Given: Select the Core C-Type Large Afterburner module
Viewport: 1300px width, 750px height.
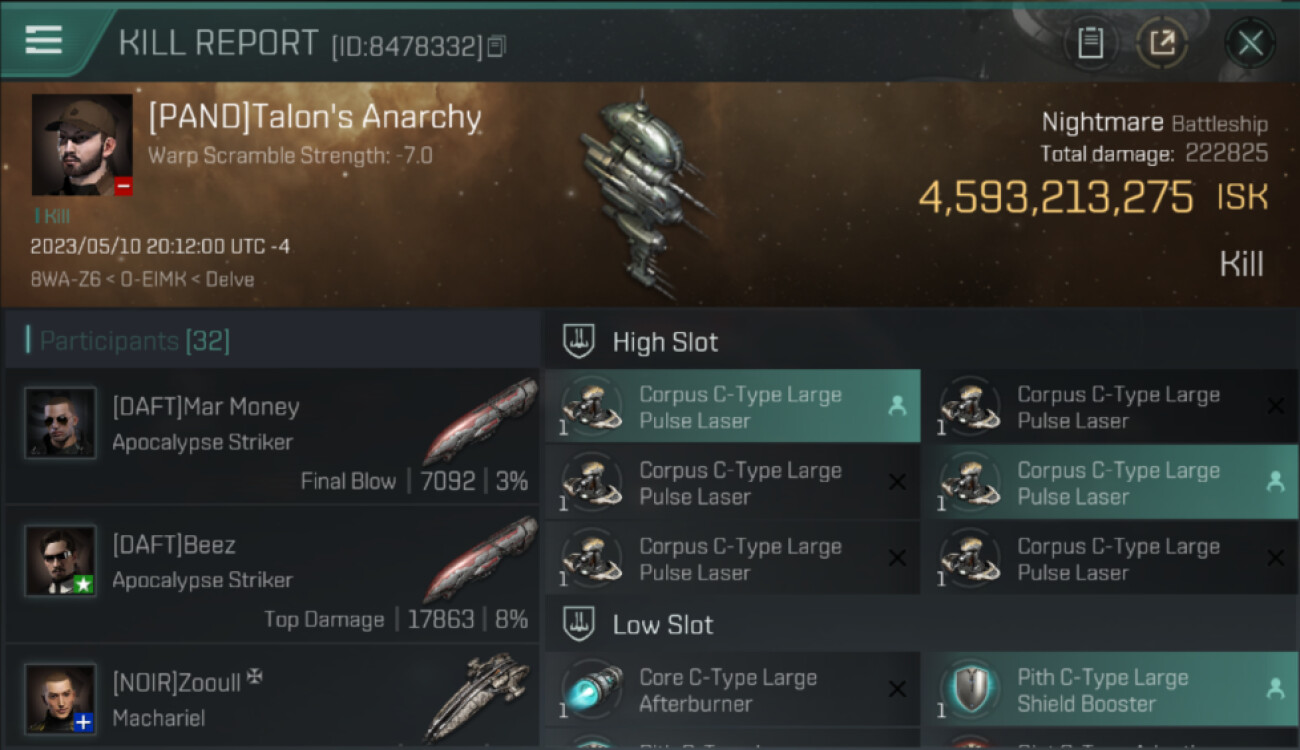Looking at the screenshot, I should pyautogui.click(x=733, y=690).
